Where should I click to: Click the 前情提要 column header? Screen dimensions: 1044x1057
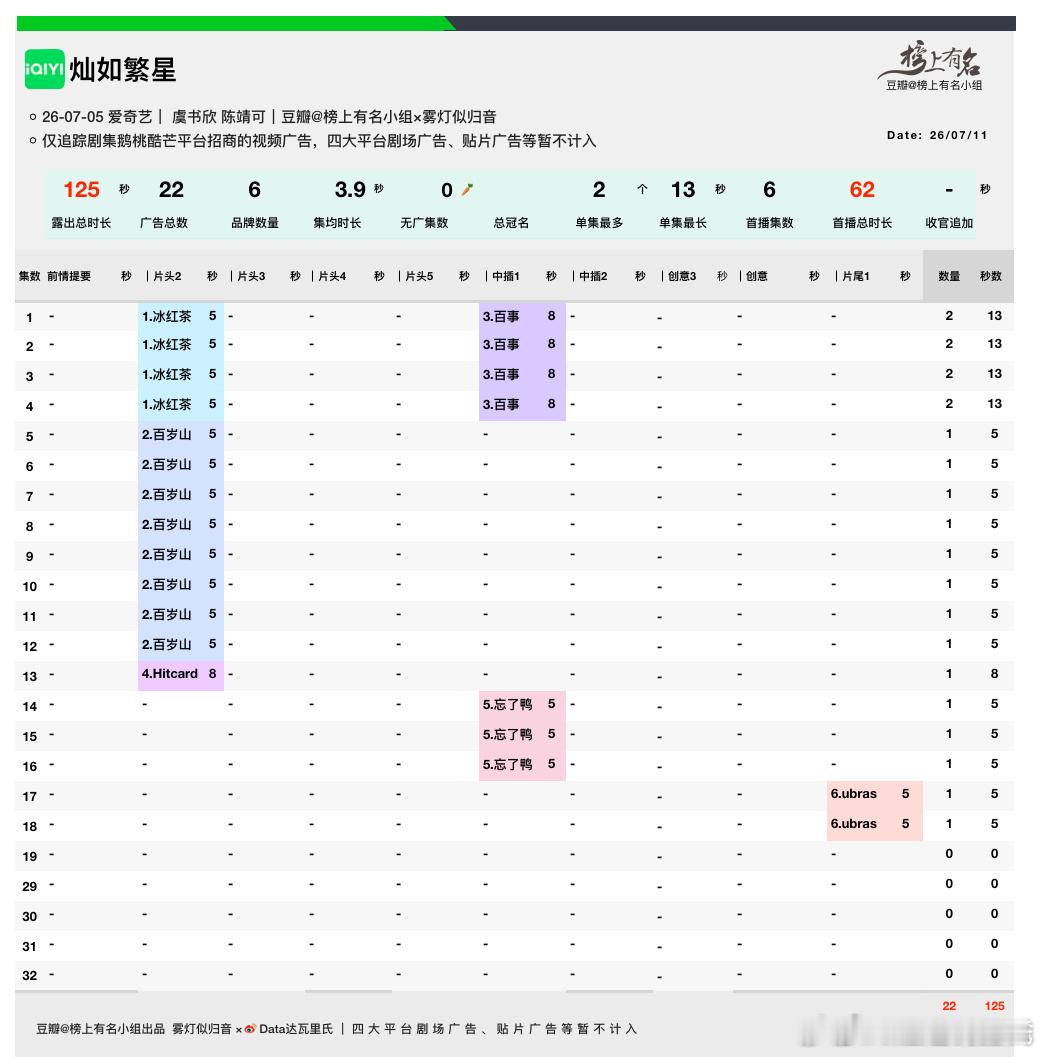[69, 276]
